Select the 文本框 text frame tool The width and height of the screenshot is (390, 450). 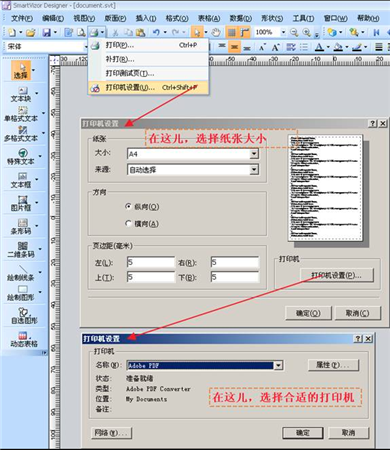21,180
